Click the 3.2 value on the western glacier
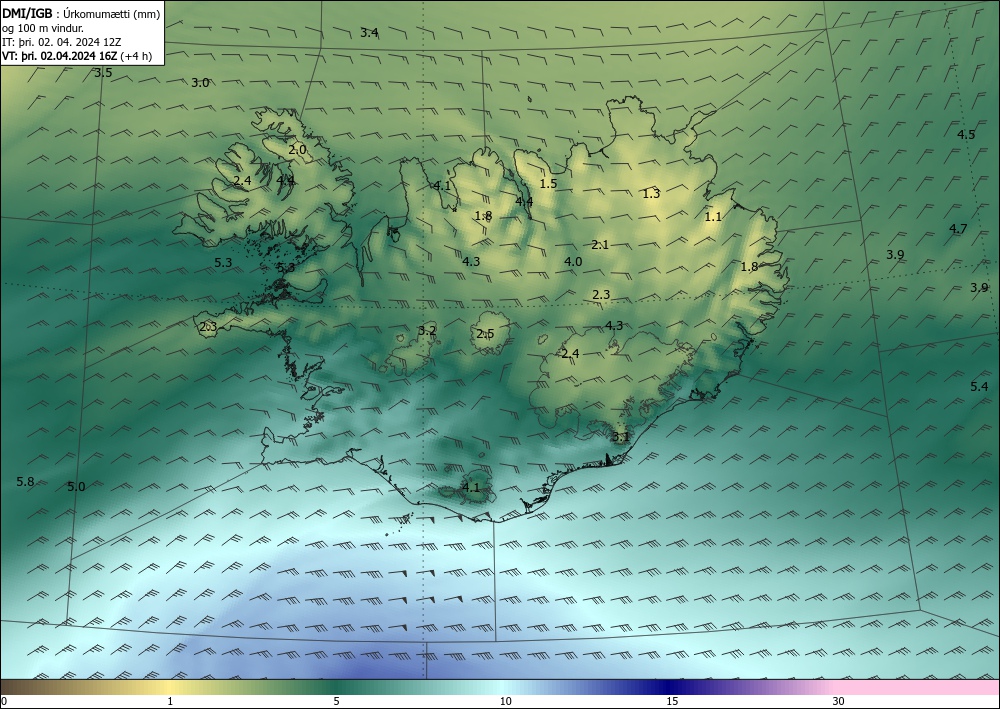 427,331
